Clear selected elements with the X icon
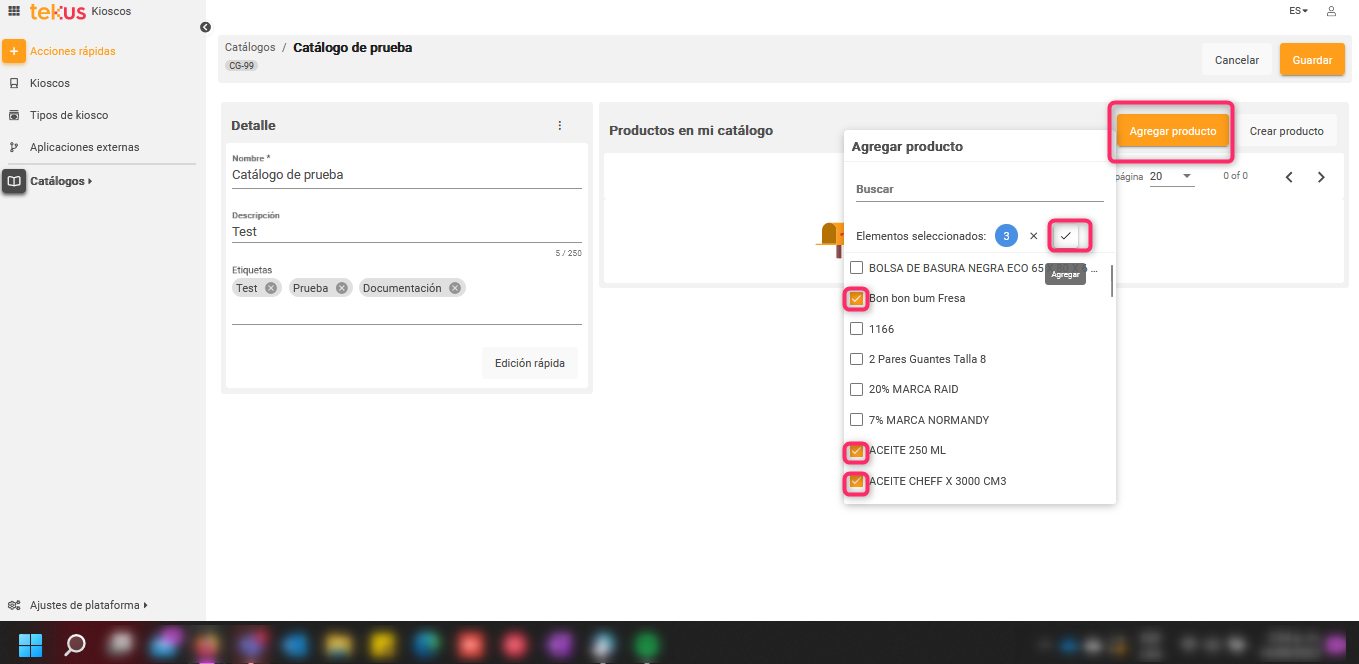This screenshot has width=1359, height=664. 1034,236
